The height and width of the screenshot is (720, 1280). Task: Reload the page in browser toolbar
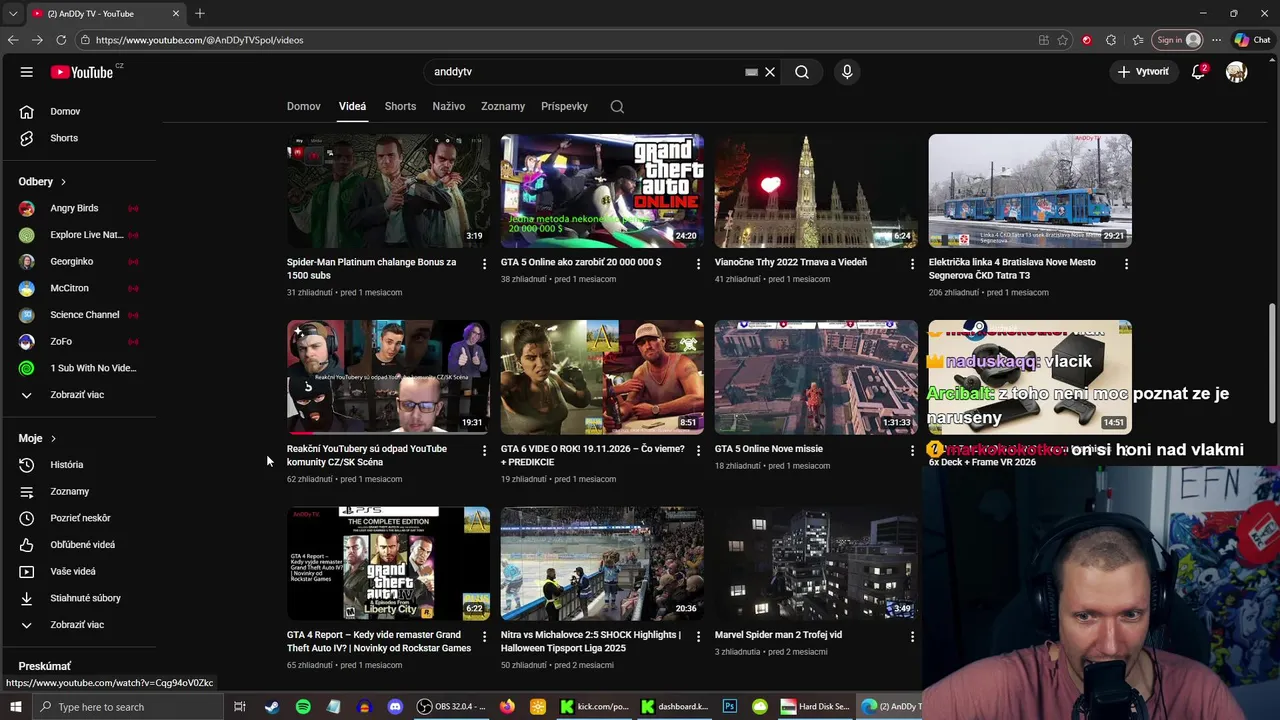pyautogui.click(x=61, y=40)
